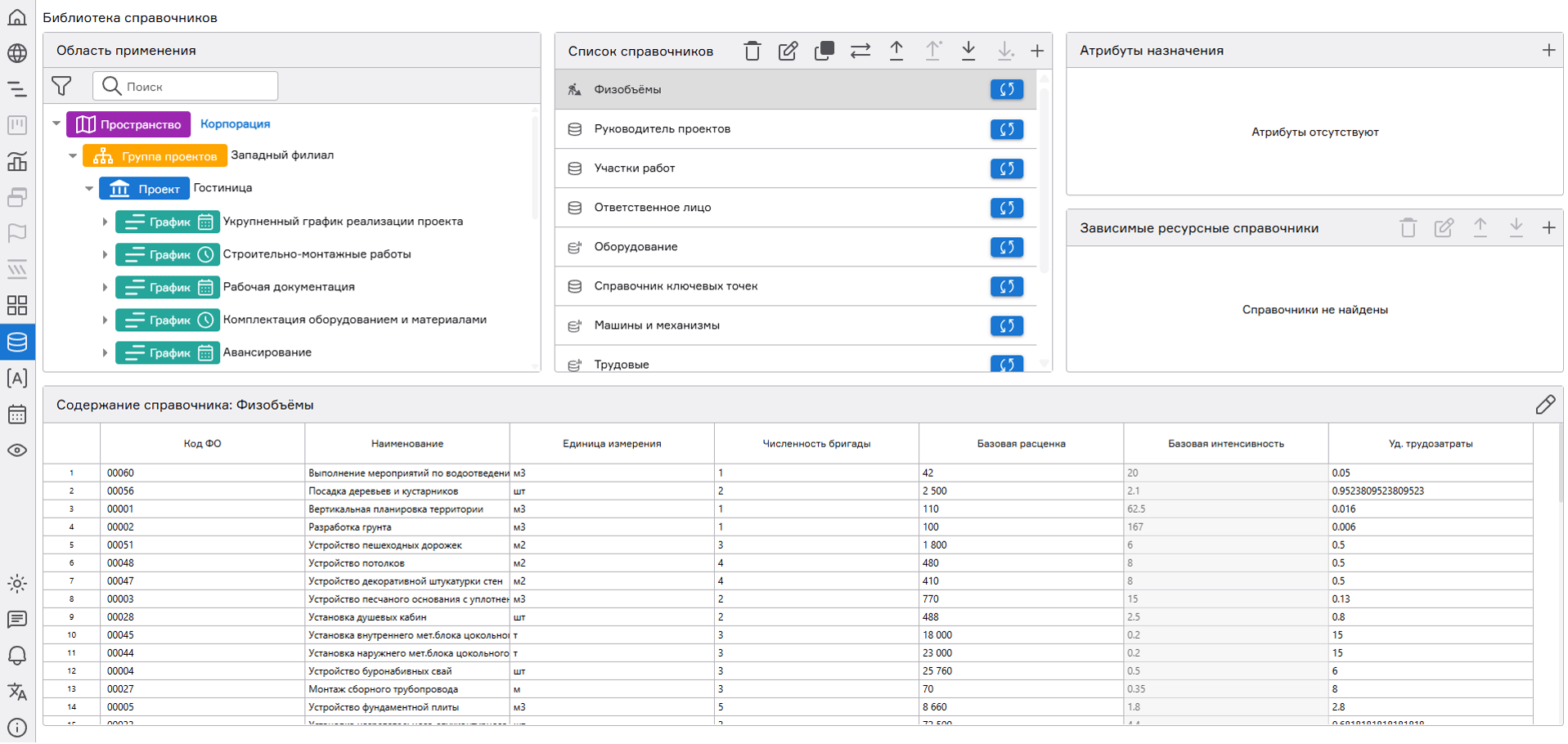This screenshot has height=744, width=1568.
Task: Toggle the sun theme icon in sidebar
Action: click(17, 584)
